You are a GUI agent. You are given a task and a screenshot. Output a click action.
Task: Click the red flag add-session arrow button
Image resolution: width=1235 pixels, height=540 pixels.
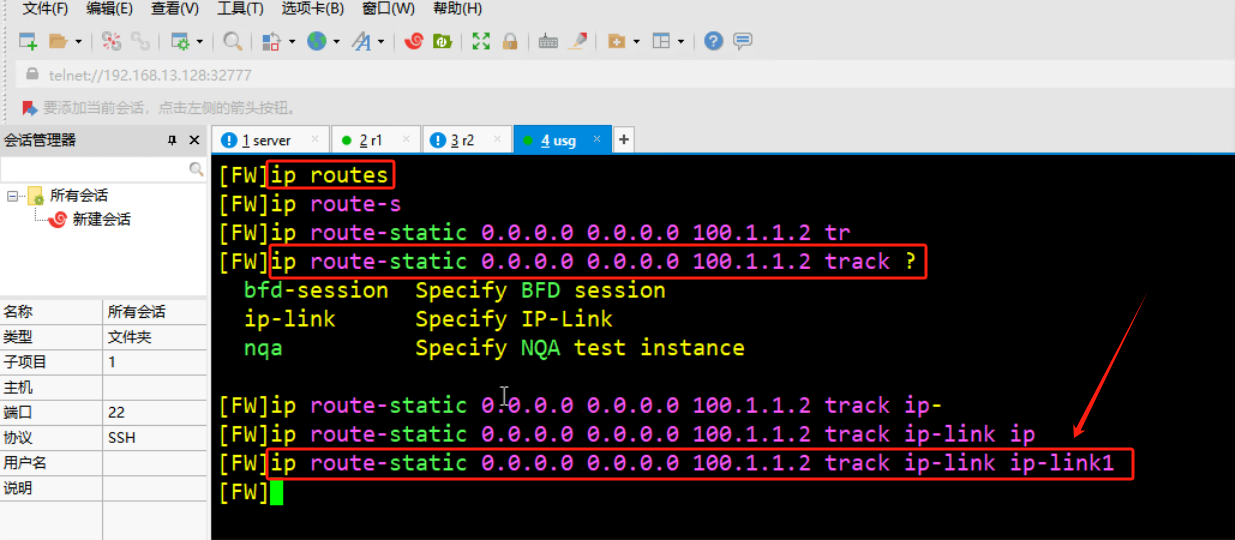[29, 107]
